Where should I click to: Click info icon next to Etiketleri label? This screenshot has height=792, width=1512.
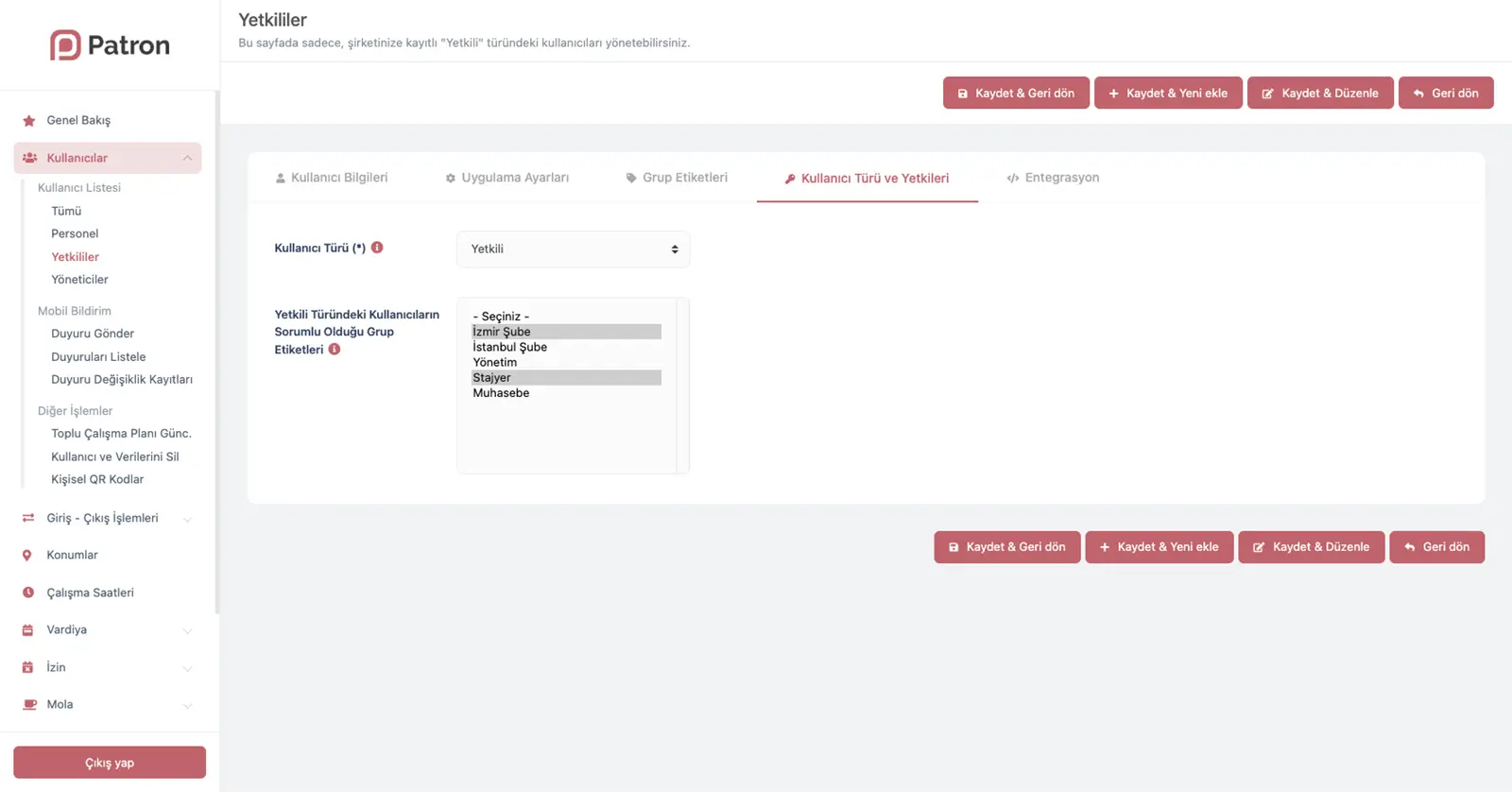[x=335, y=350]
